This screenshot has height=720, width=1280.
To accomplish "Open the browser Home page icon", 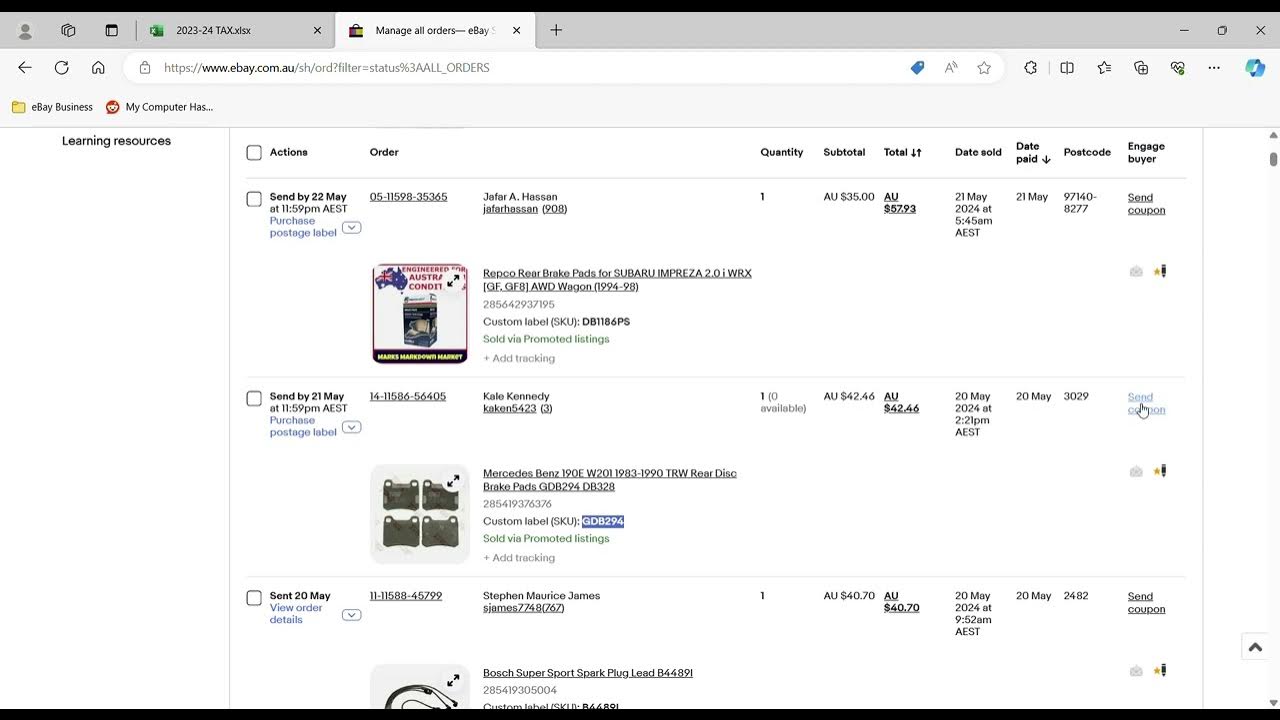I will (98, 68).
